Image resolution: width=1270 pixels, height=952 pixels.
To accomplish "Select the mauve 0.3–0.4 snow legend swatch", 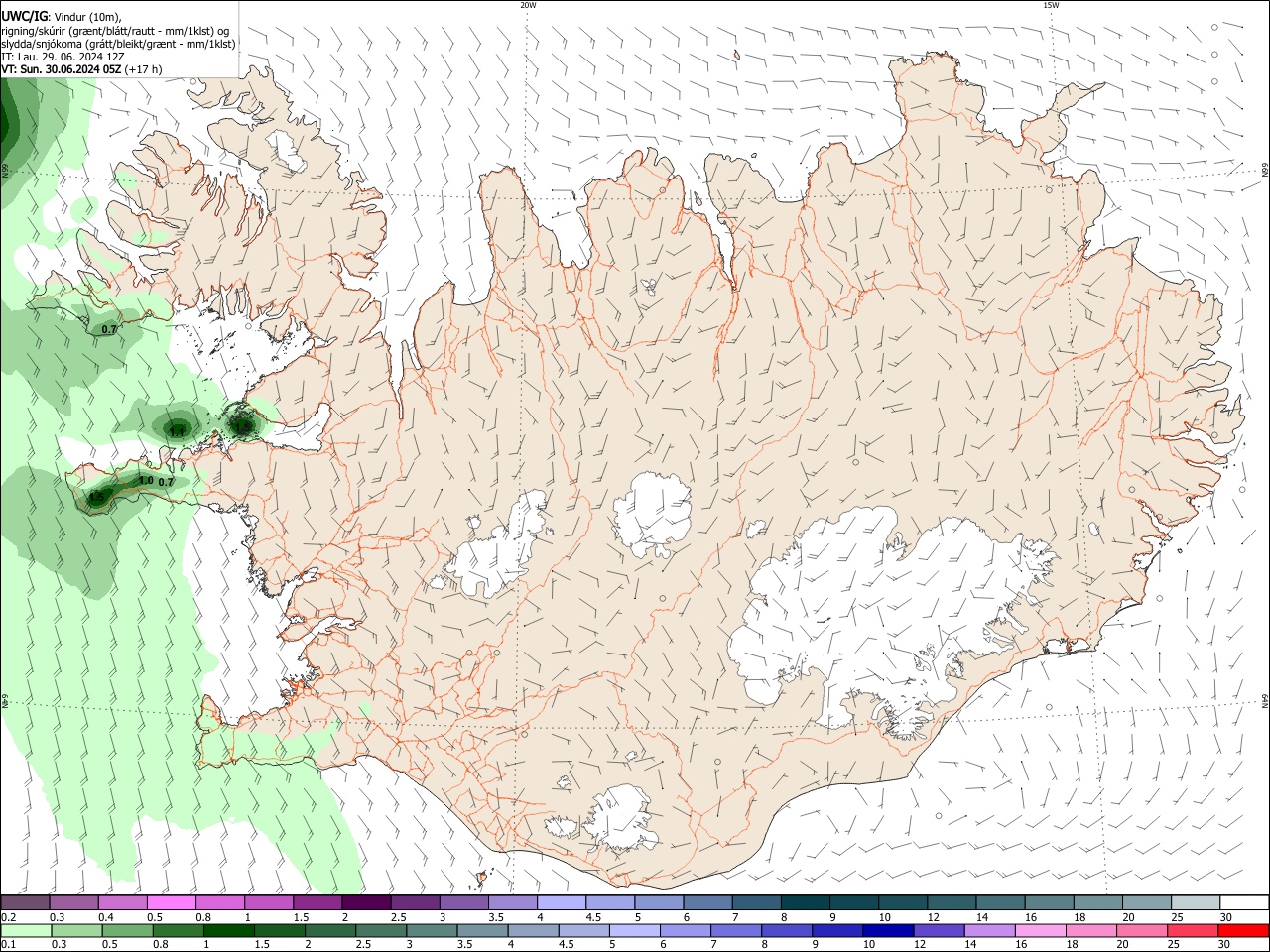I will pyautogui.click(x=74, y=903).
